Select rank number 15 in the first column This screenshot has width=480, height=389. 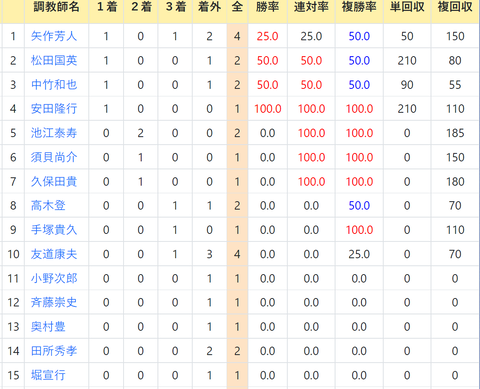[13, 375]
